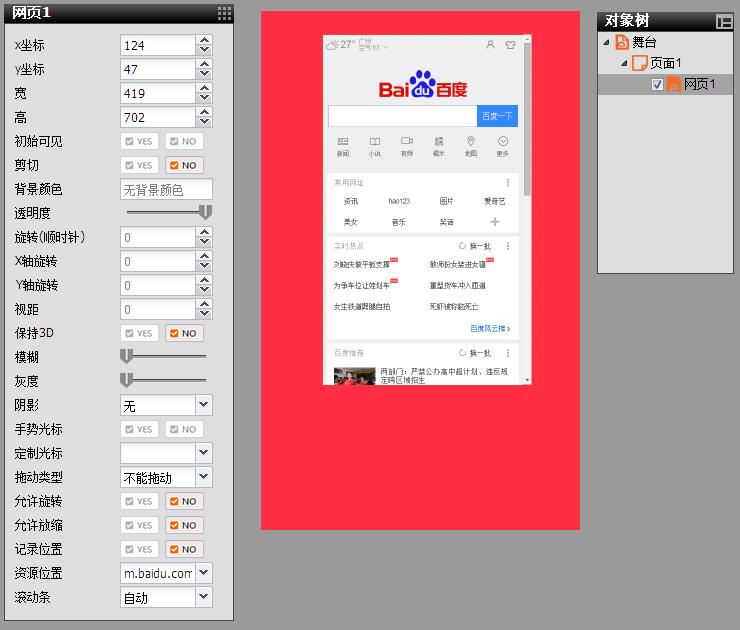Click 换一批 in 百度推荐 section
This screenshot has height=630, width=740.
480,353
